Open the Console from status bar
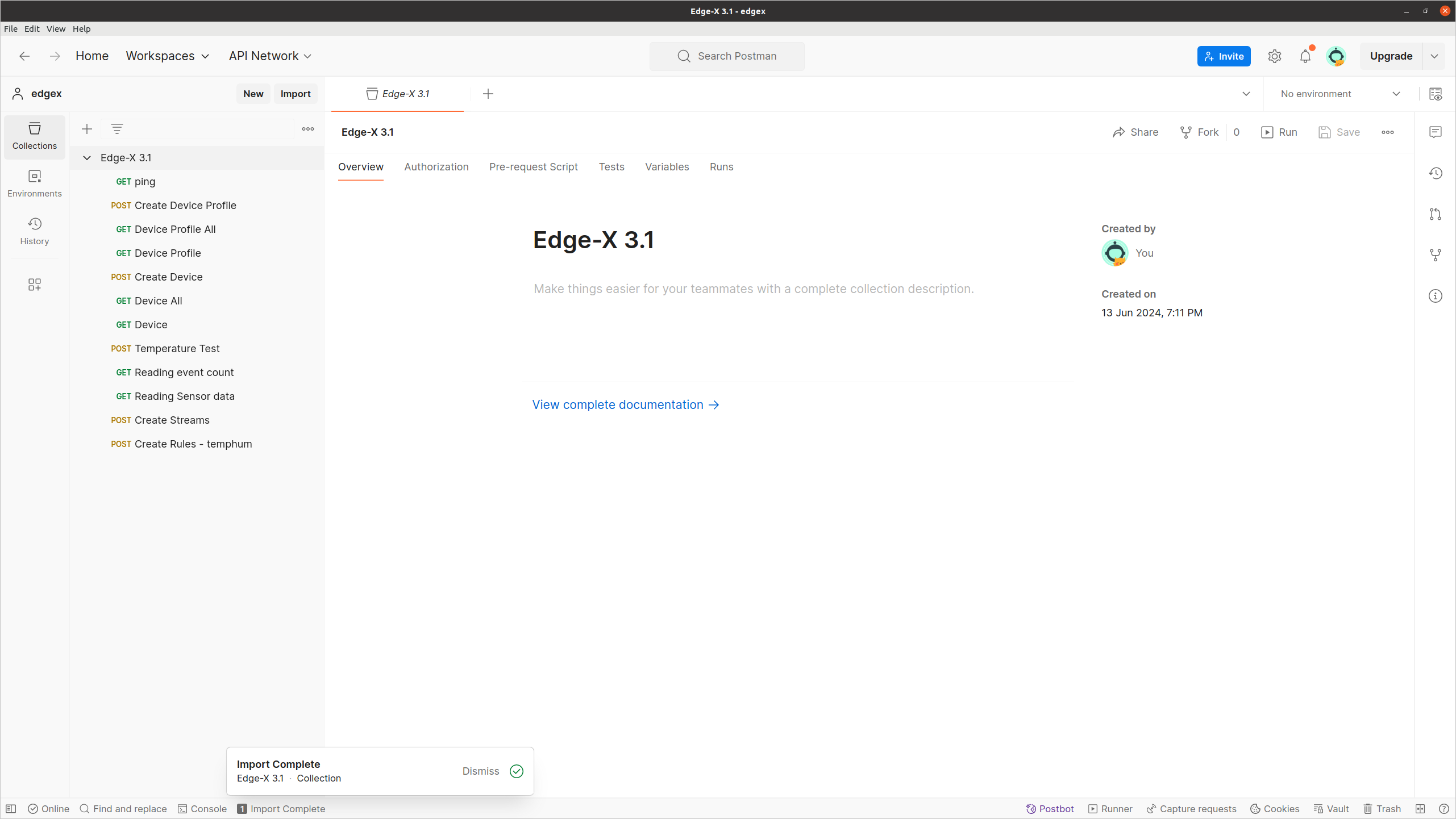 (x=202, y=809)
